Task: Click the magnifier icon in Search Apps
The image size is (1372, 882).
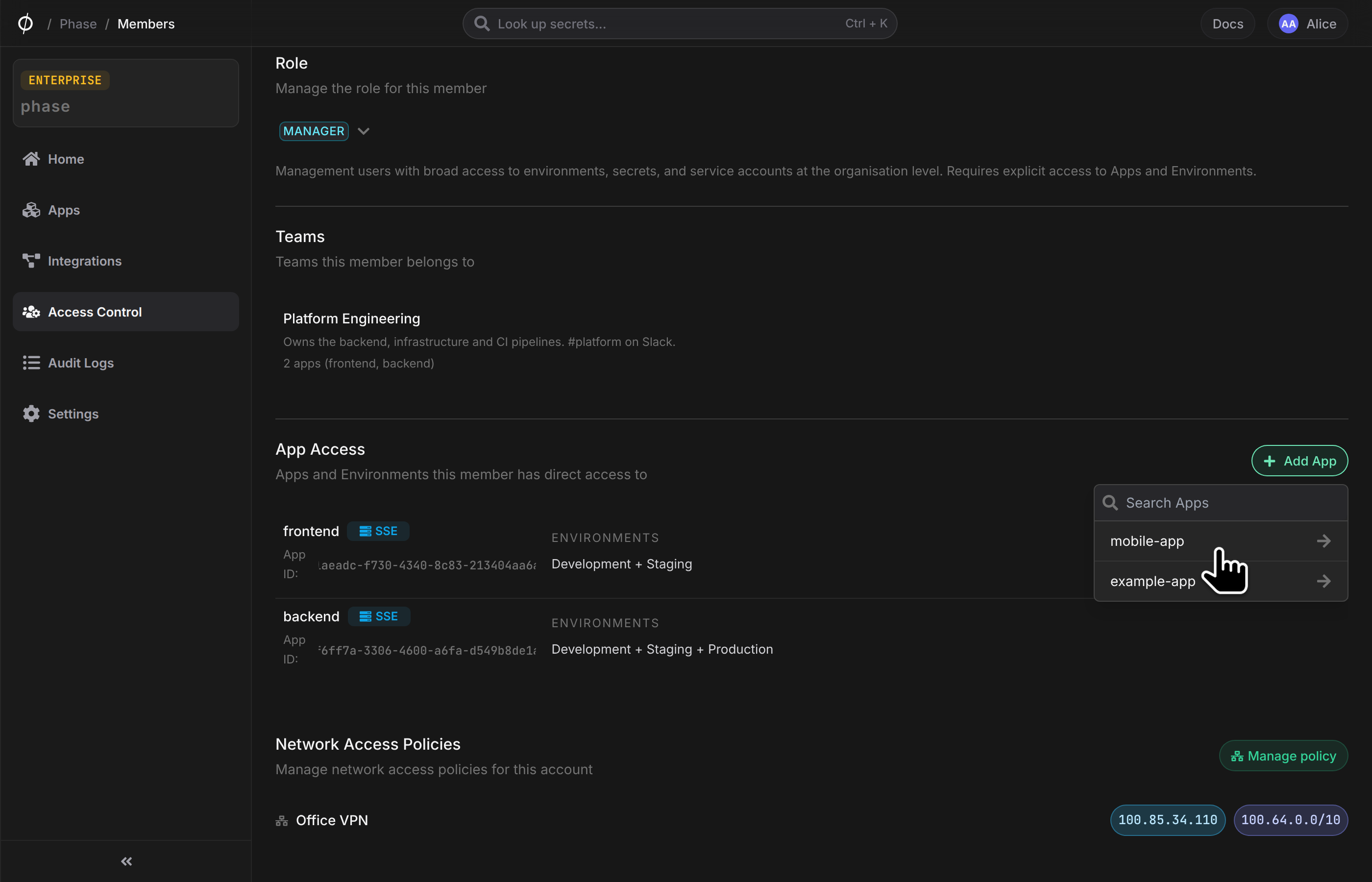Action: [x=1110, y=502]
